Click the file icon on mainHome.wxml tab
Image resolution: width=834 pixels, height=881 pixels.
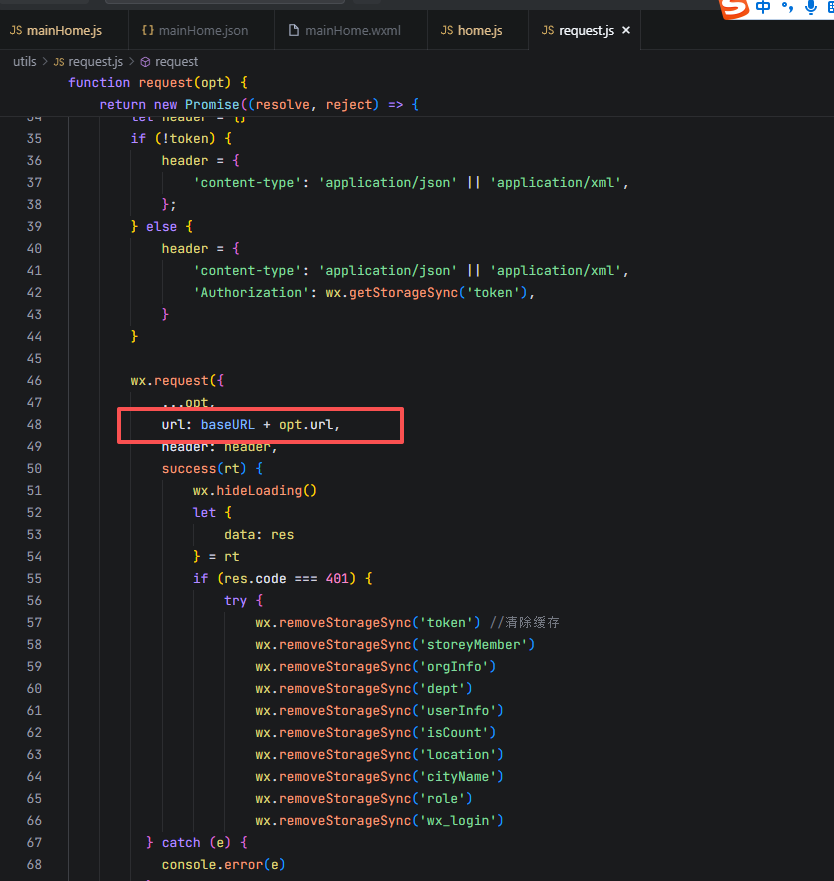pos(293,30)
